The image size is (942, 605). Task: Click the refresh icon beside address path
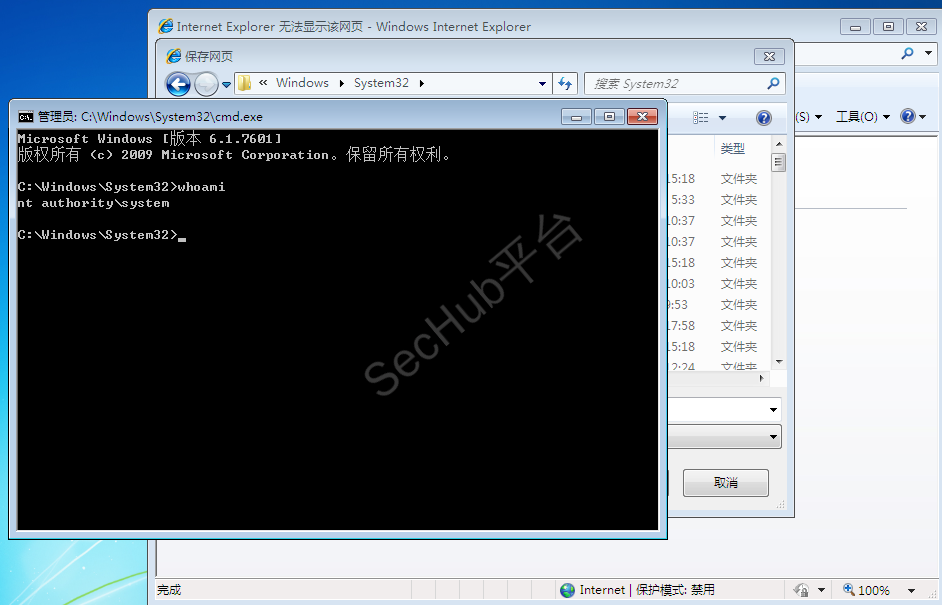[566, 84]
